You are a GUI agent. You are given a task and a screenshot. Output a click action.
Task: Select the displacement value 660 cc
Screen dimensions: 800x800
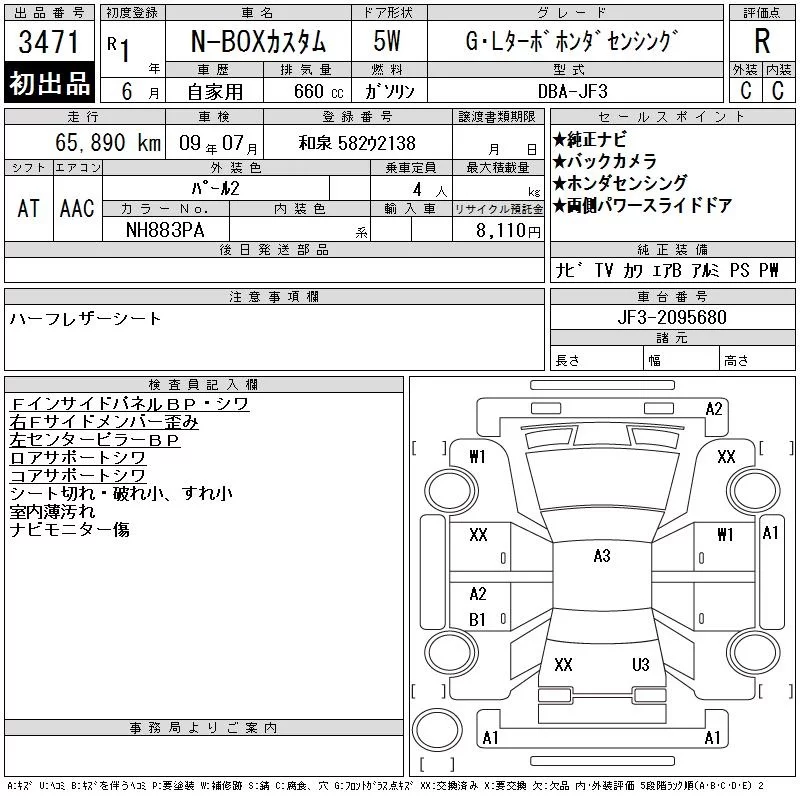coord(318,92)
